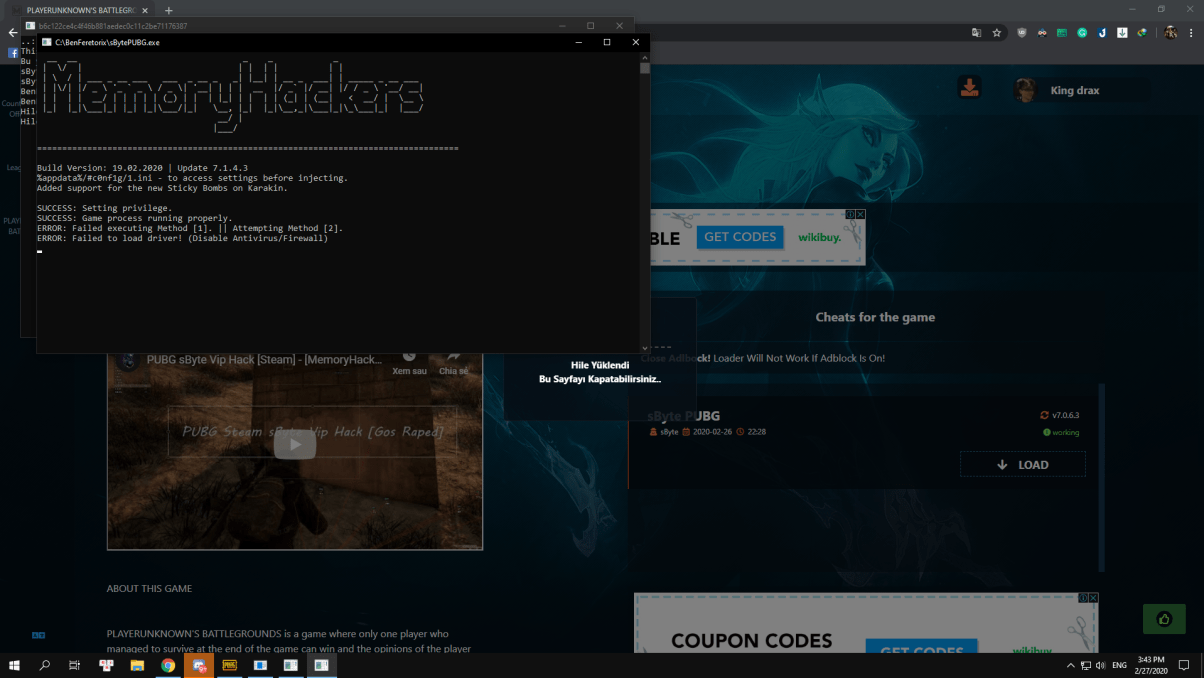Switch ENG input language

coord(1119,665)
